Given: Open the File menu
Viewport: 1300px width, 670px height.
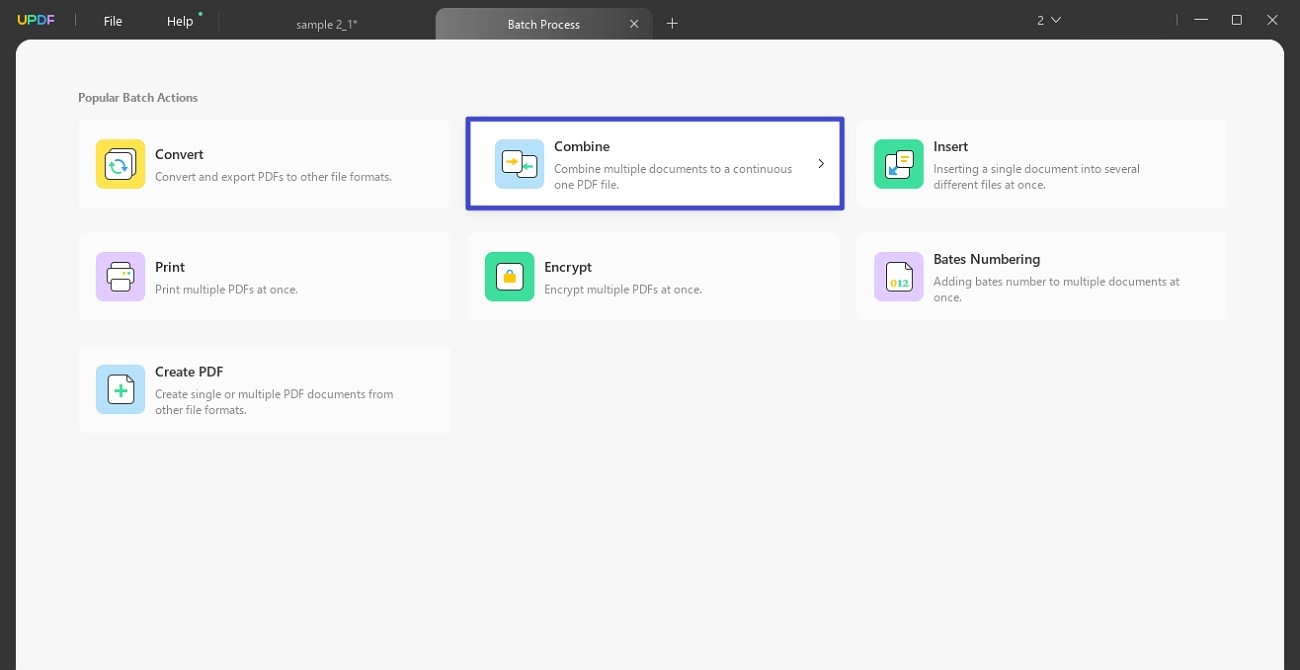Looking at the screenshot, I should (113, 21).
